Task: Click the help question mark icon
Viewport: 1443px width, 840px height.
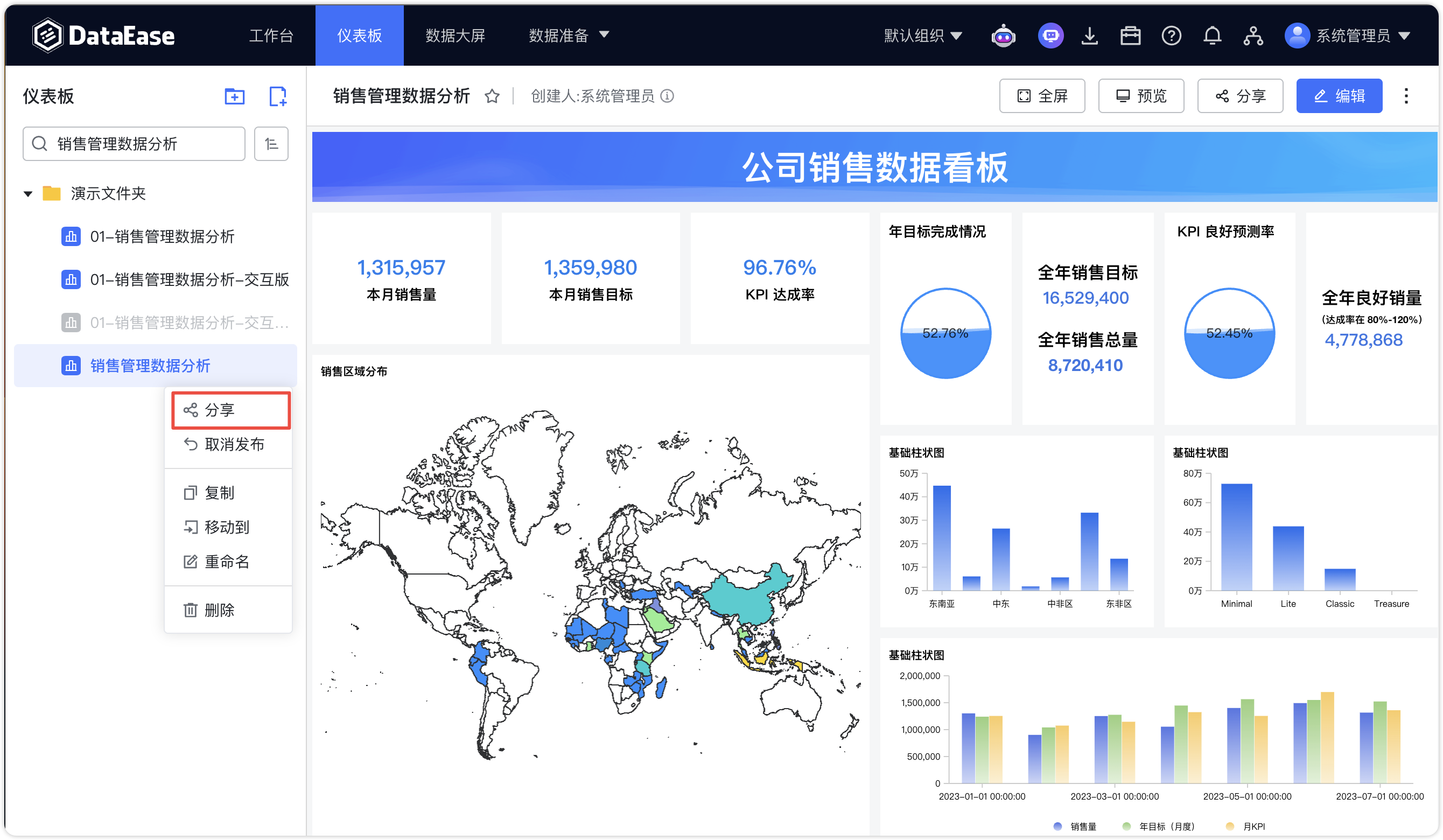Action: [x=1171, y=36]
